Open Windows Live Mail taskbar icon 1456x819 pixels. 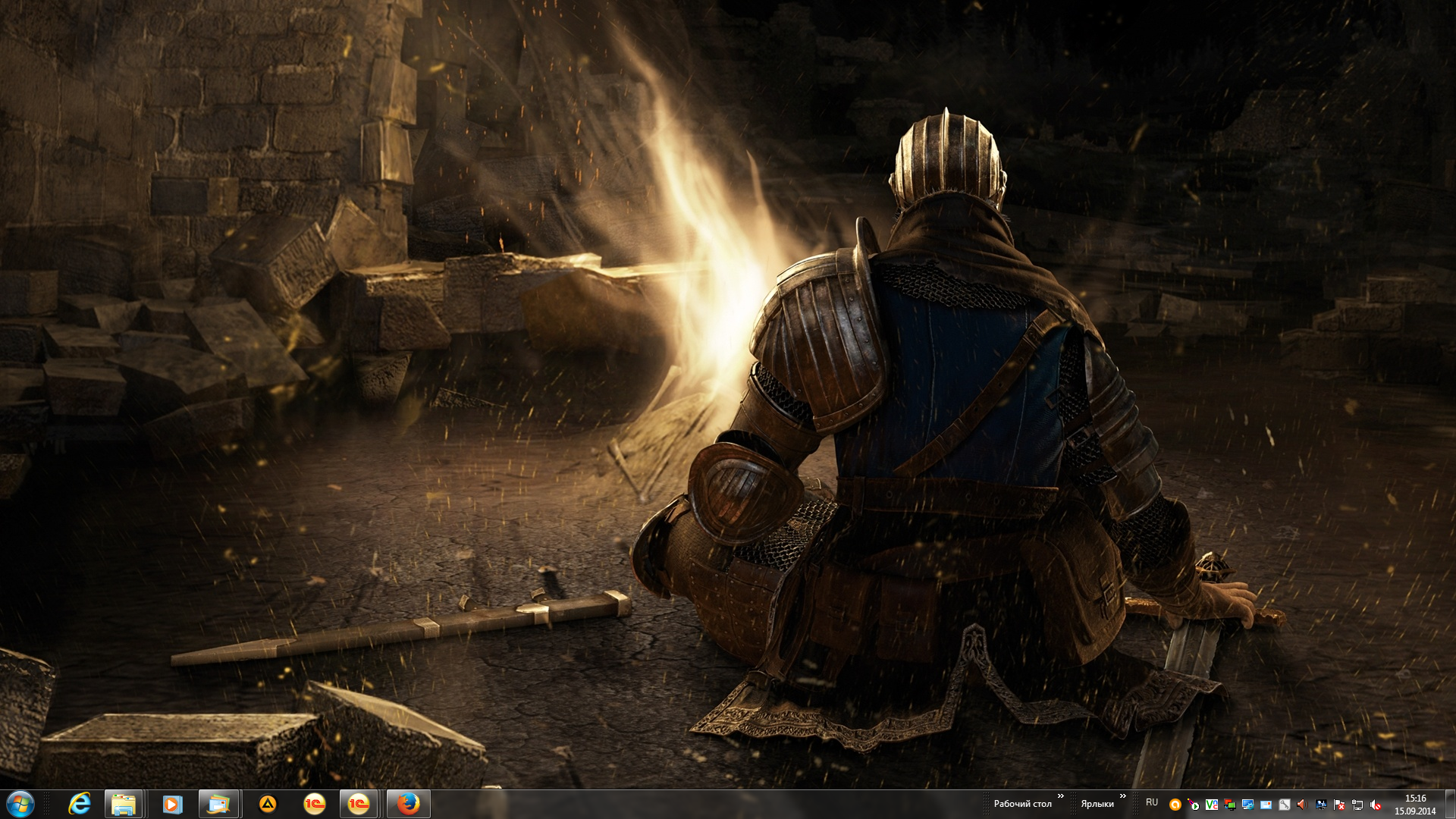pyautogui.click(x=219, y=804)
